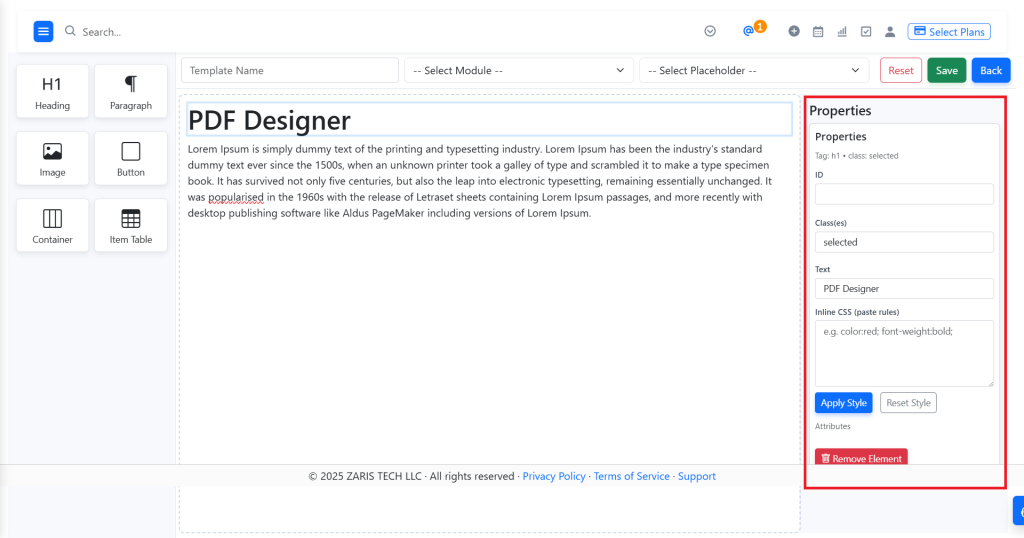Screen dimensions: 1024x538
Task: Add an Item Table element
Action: 131,225
